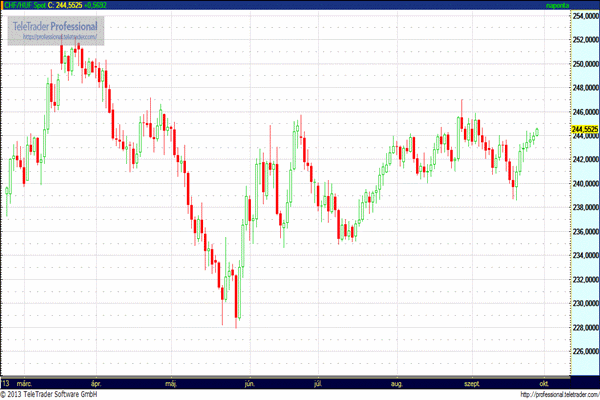Click the watermark URL under the TeleTrader logo

click(x=62, y=38)
